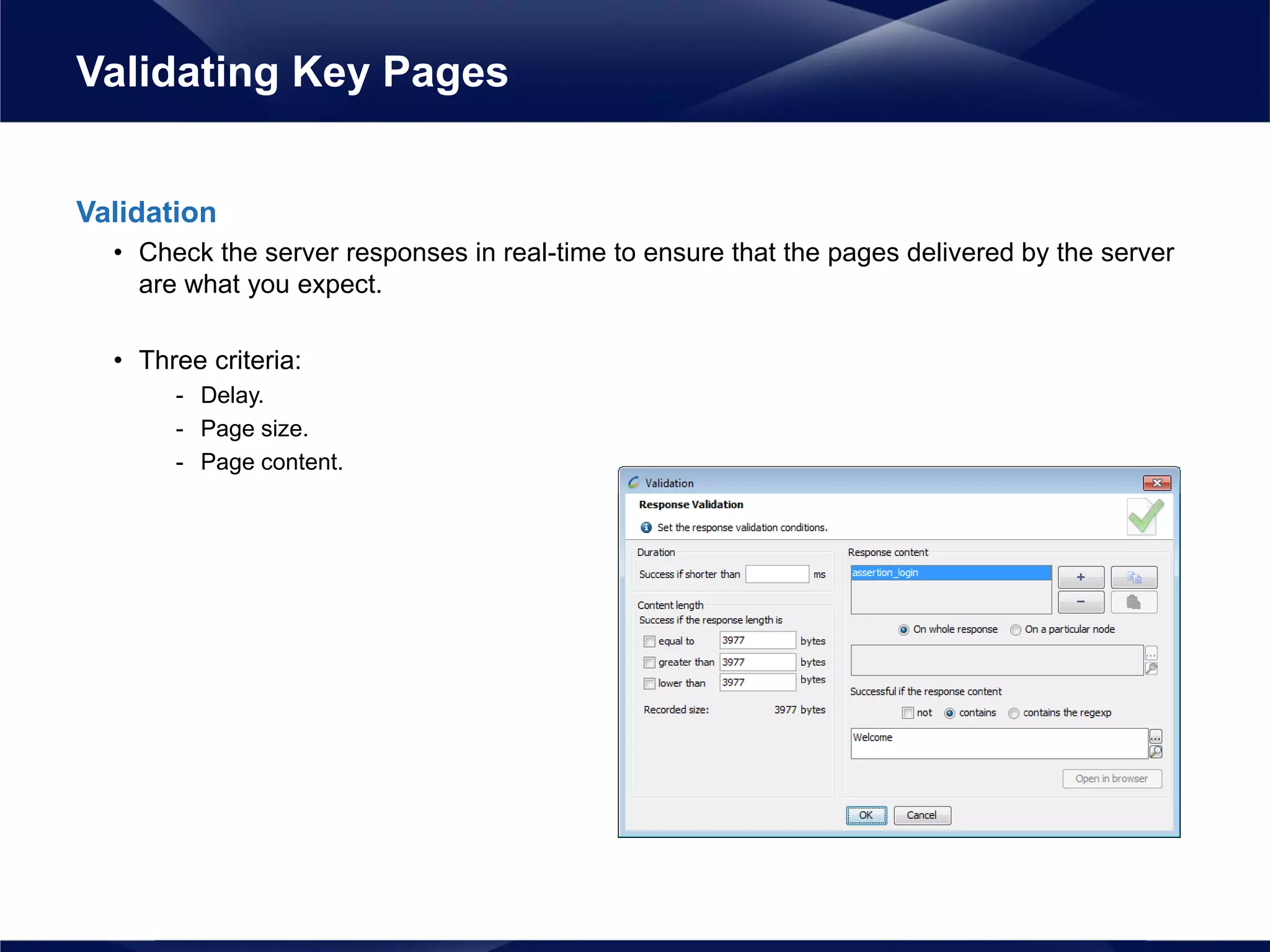
Task: Click the magnifier icon beside the Welcome field
Action: [x=1156, y=752]
